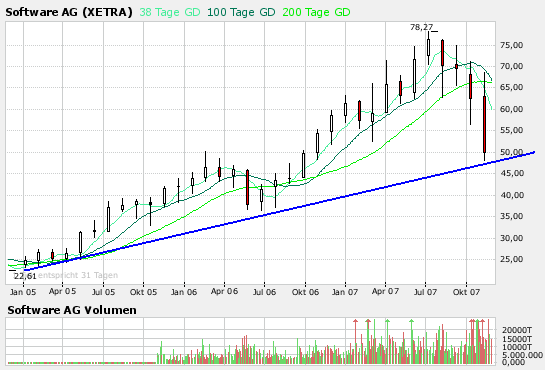Screen dimensions: 545x370
Task: Click the 40,00 price axis label
Action: point(511,195)
